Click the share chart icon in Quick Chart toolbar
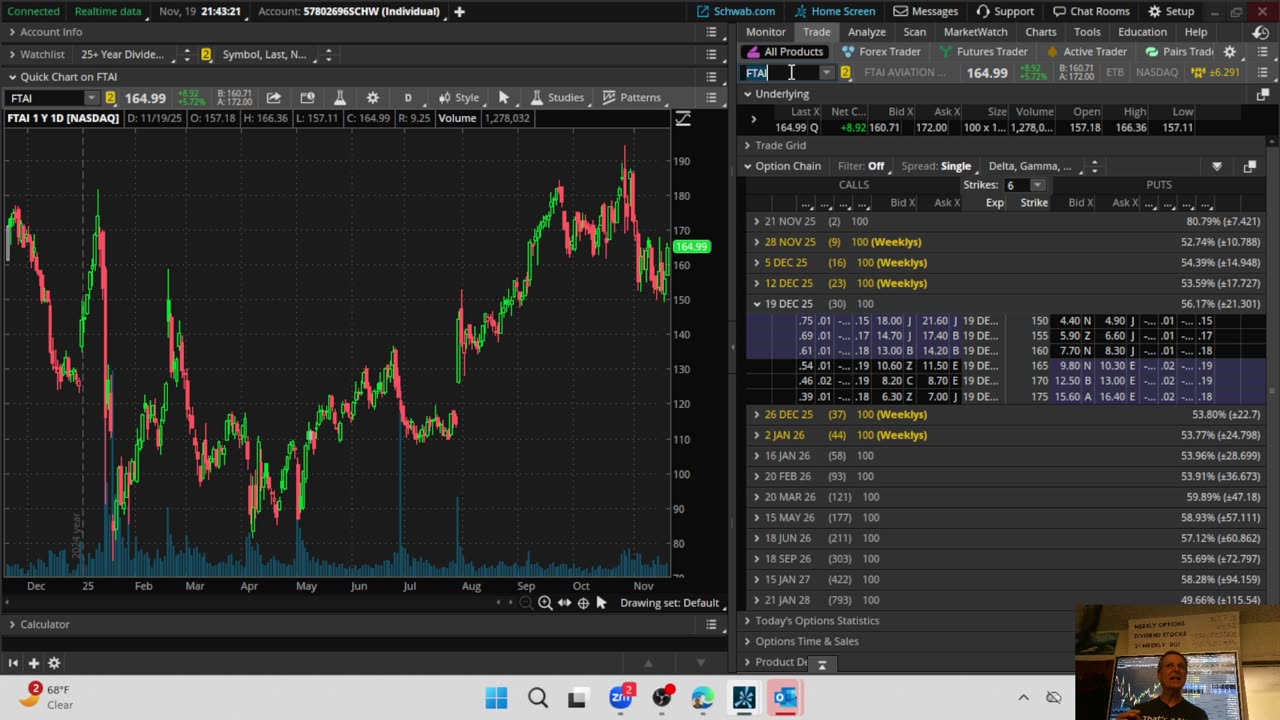1280x720 pixels. [273, 98]
